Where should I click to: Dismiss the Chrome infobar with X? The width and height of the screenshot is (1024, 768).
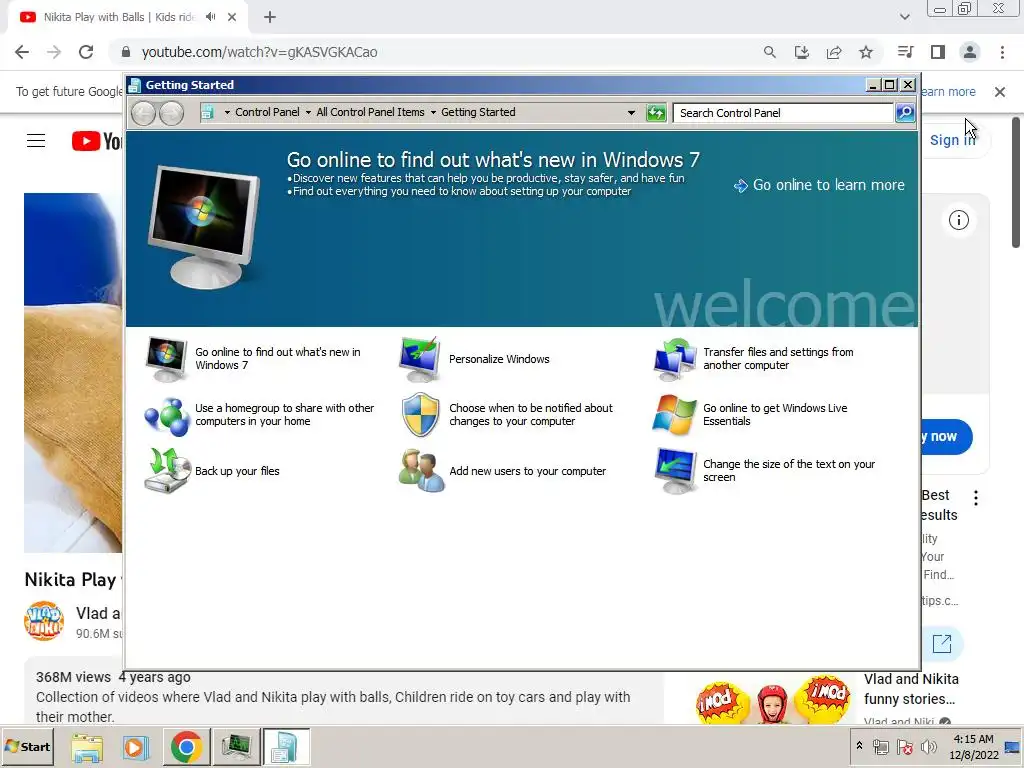pos(999,92)
